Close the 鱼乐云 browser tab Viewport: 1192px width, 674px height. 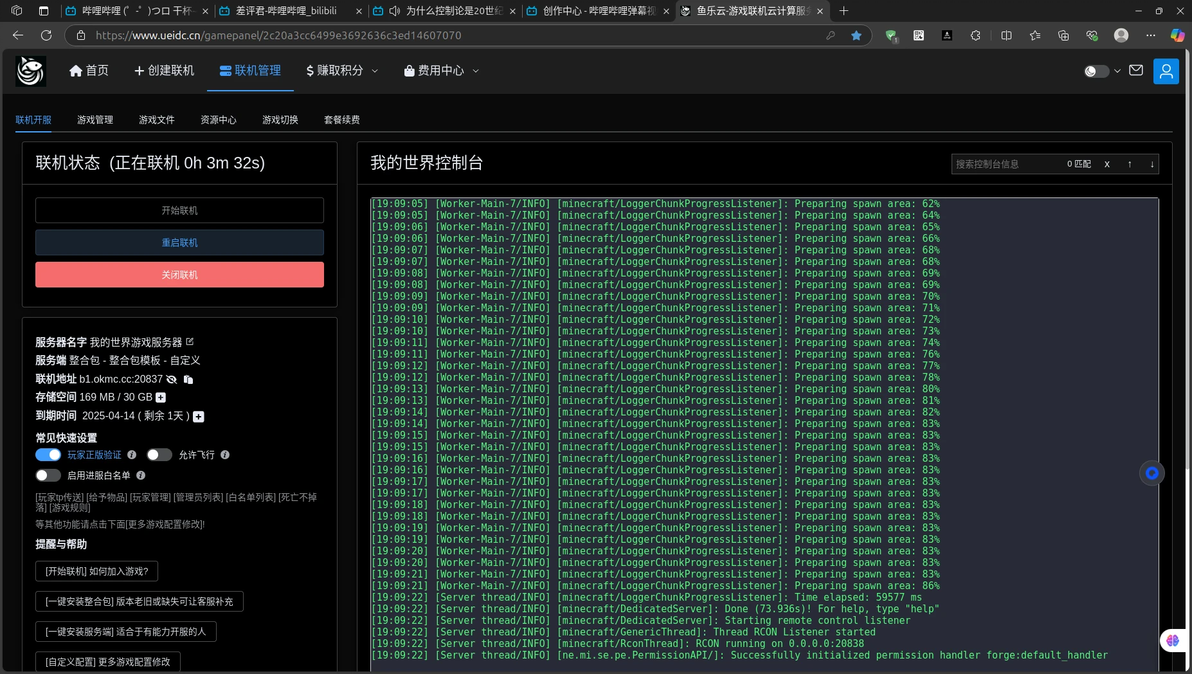tap(820, 11)
